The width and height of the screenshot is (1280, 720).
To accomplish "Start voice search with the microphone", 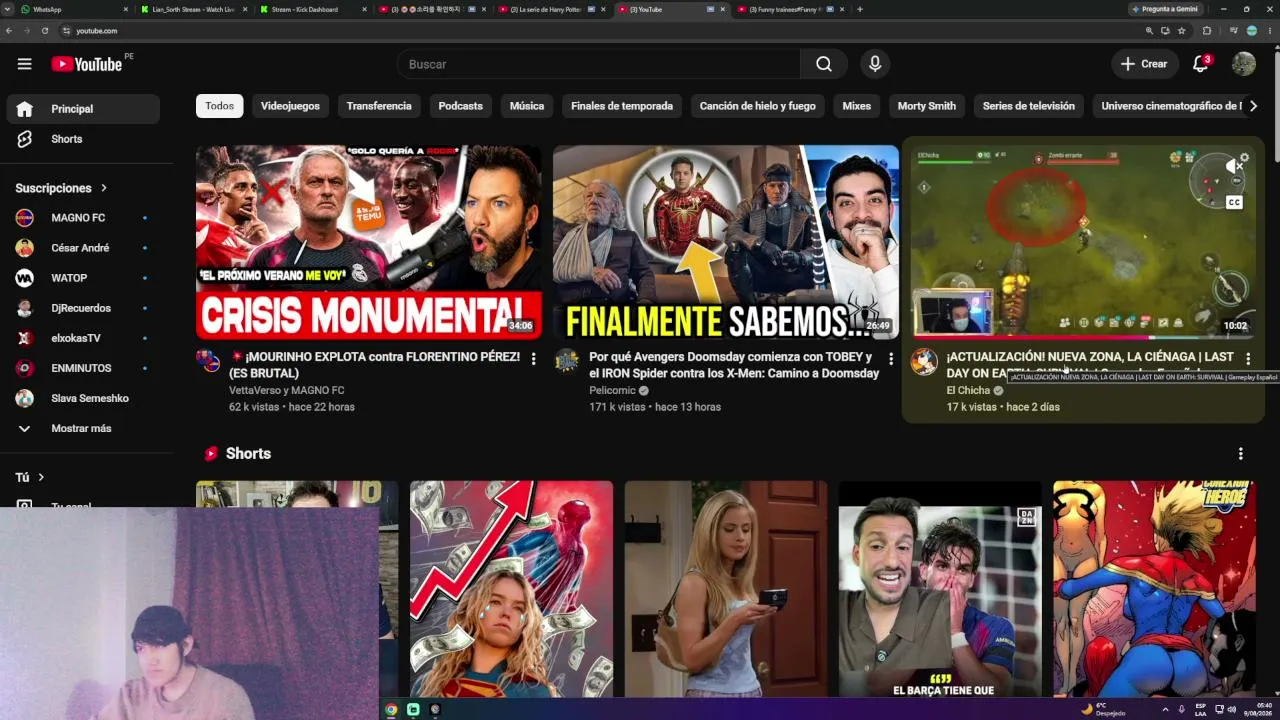I will click(875, 64).
